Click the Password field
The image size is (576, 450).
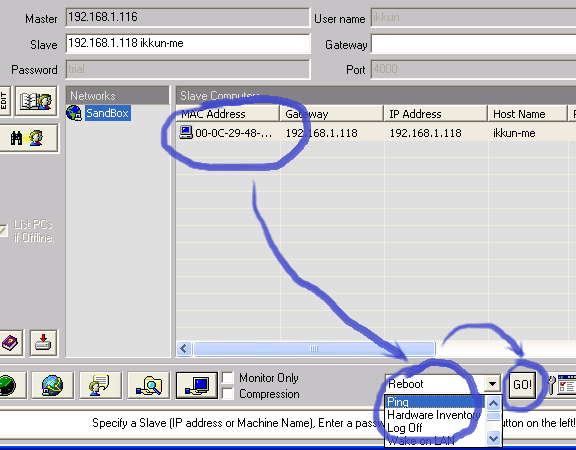tap(188, 69)
